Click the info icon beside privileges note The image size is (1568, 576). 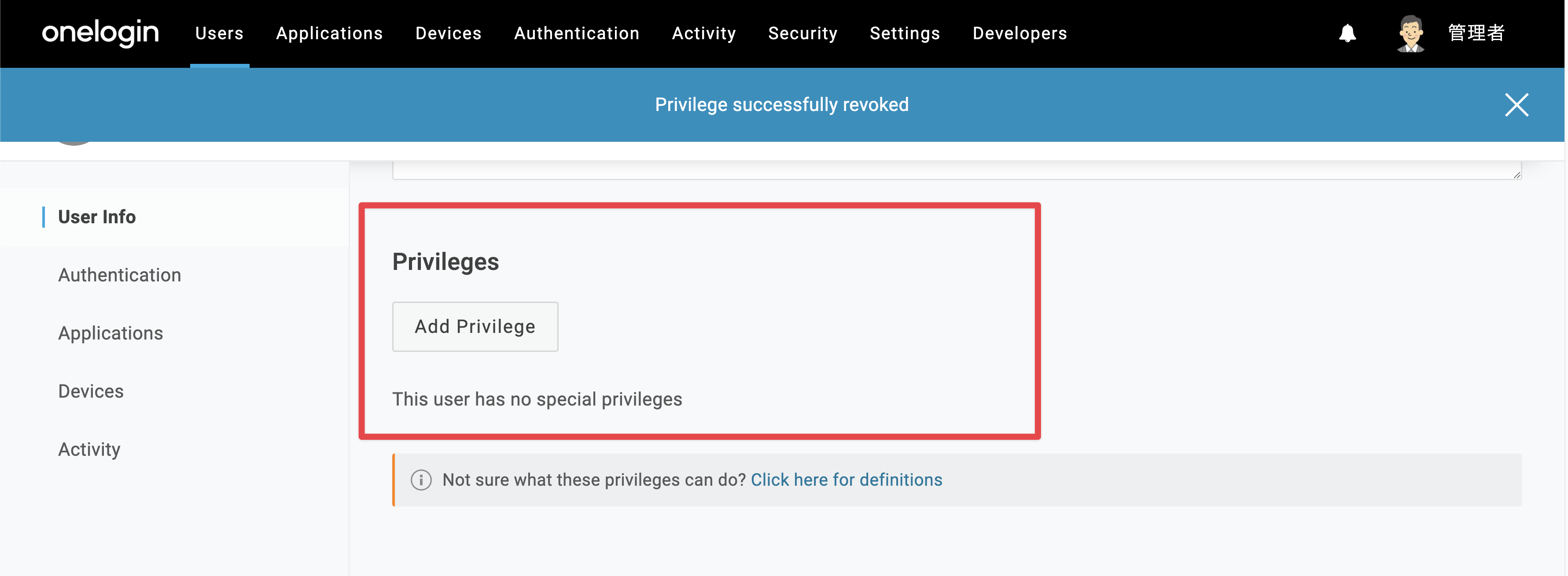[x=421, y=480]
